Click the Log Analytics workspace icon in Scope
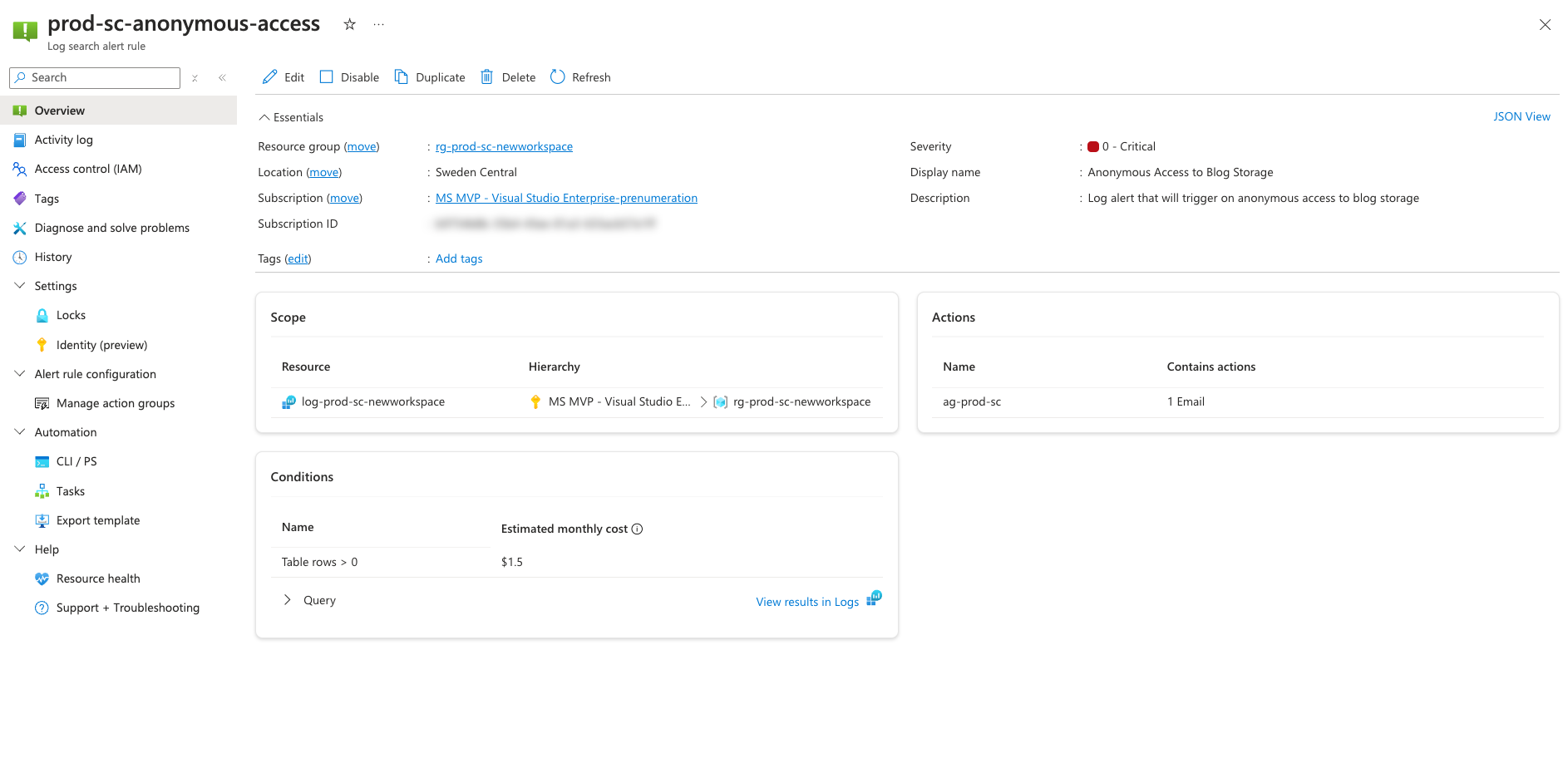Viewport: 1568px width, 763px height. click(288, 401)
